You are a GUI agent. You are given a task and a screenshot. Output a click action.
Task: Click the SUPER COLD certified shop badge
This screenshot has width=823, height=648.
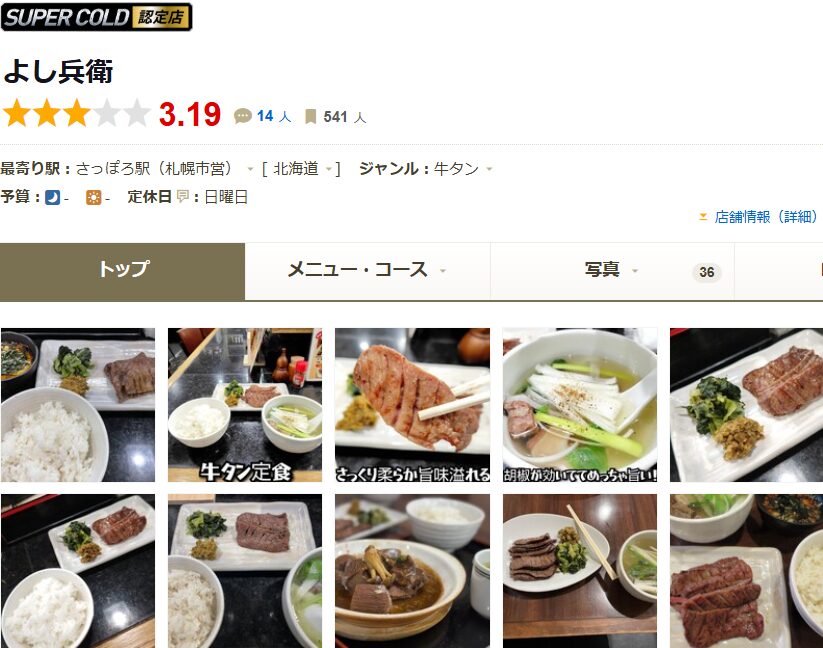pos(97,17)
